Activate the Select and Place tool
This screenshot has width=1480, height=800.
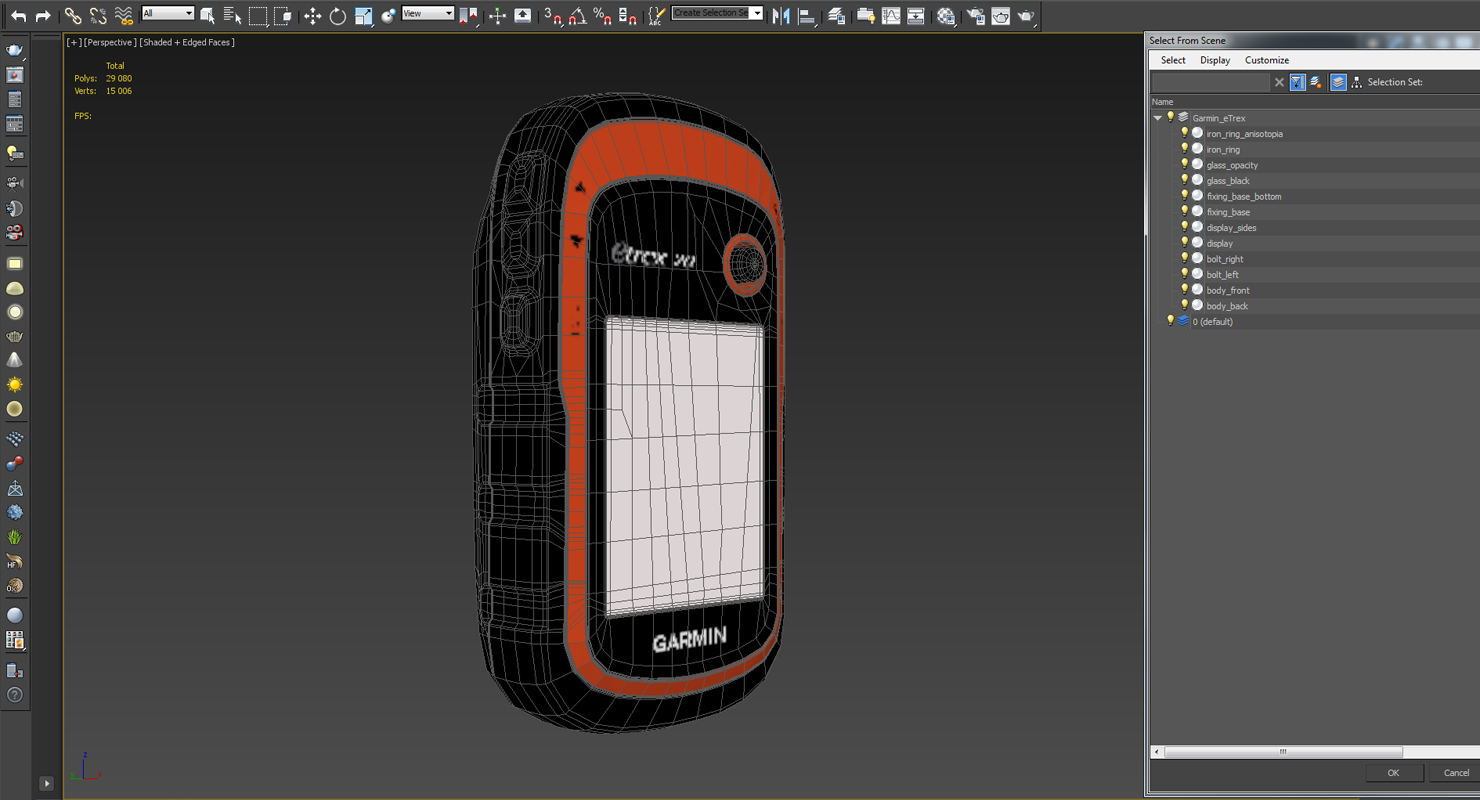click(388, 16)
